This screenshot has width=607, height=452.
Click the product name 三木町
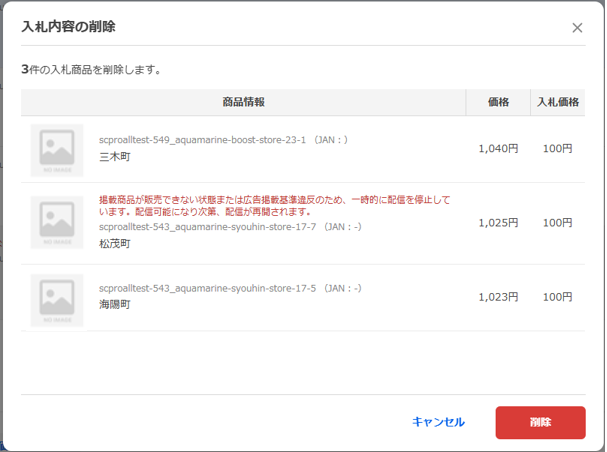point(114,157)
